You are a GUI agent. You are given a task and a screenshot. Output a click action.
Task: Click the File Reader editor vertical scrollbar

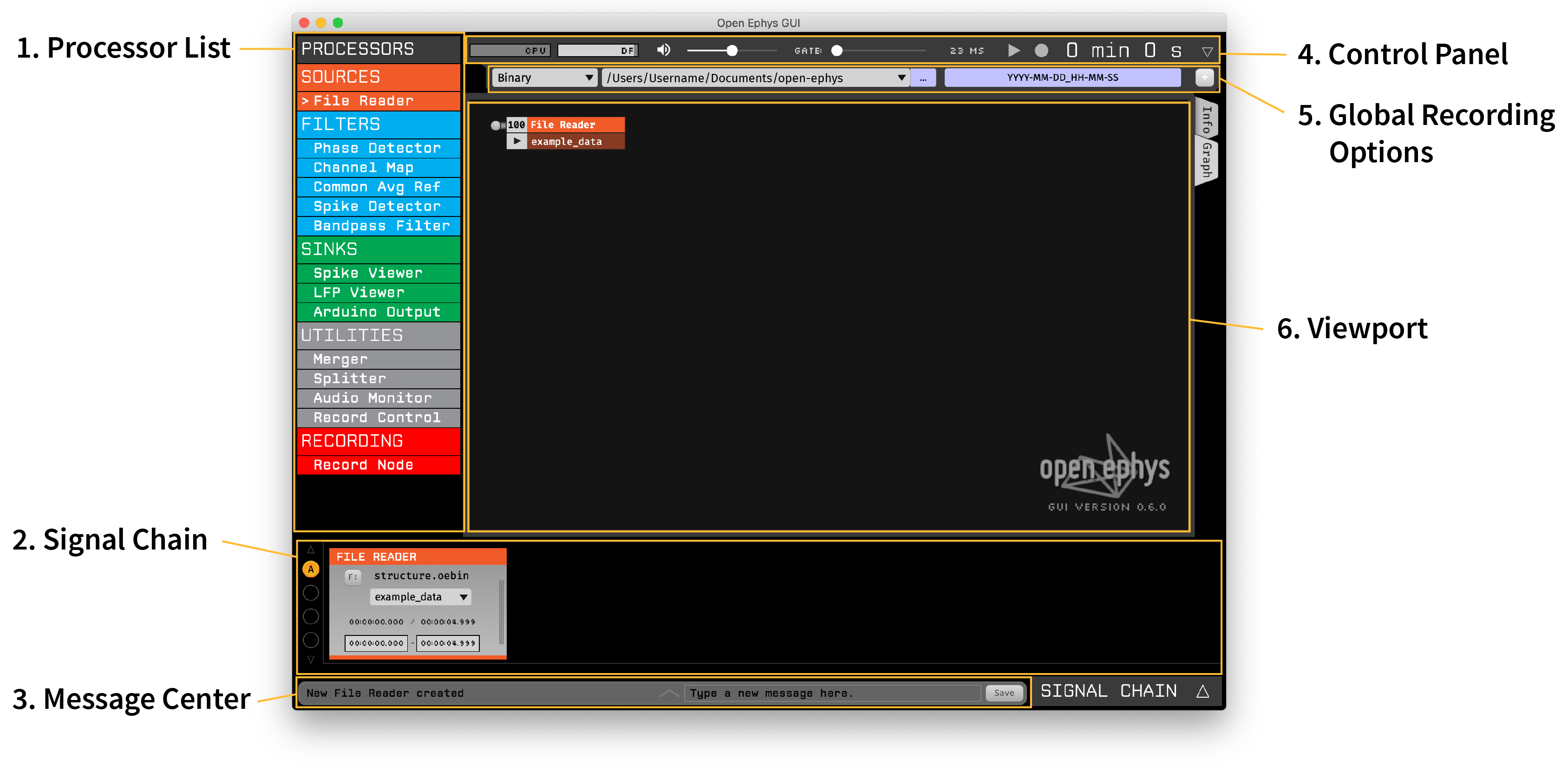coord(501,612)
